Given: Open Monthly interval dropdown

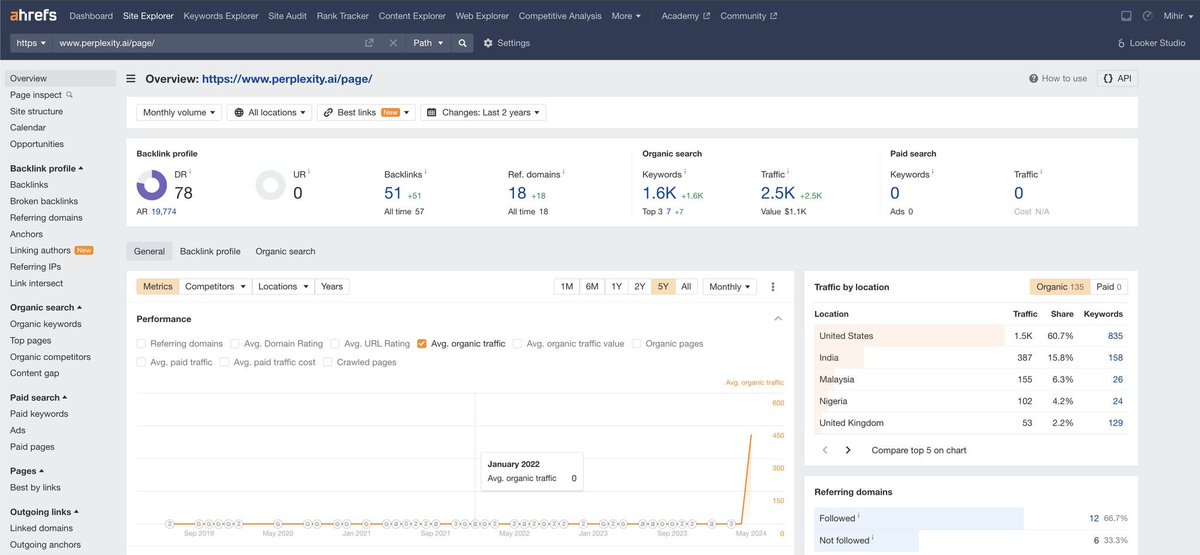Looking at the screenshot, I should coord(730,287).
